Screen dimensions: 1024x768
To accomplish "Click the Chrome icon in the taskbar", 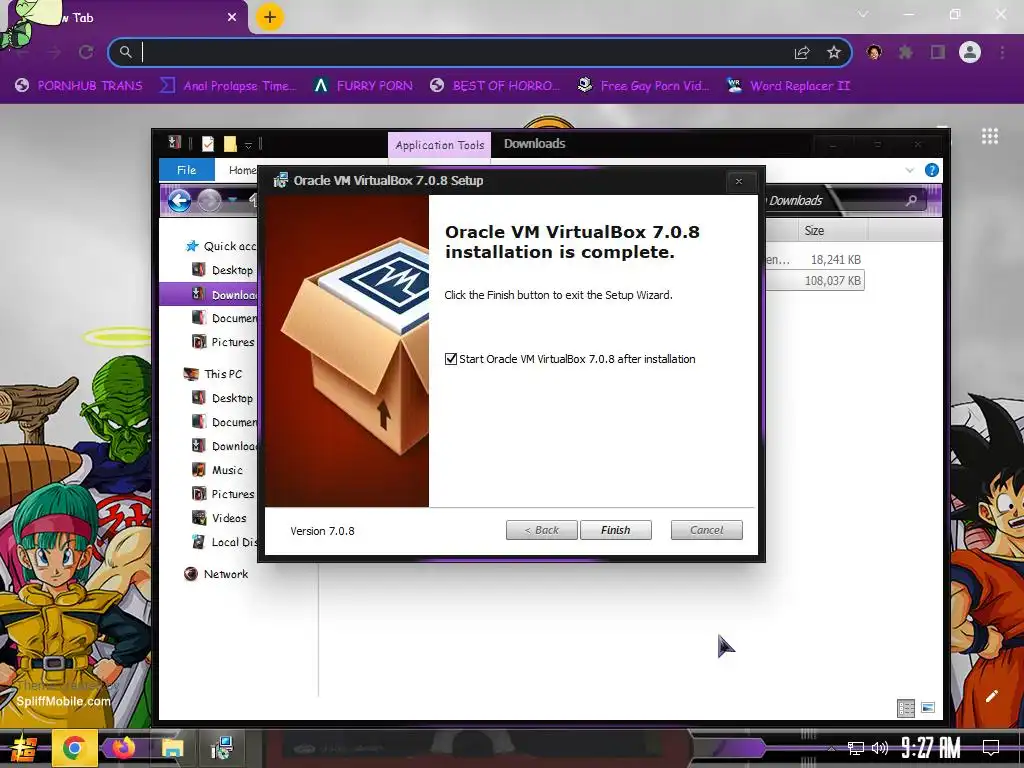I will 74,748.
